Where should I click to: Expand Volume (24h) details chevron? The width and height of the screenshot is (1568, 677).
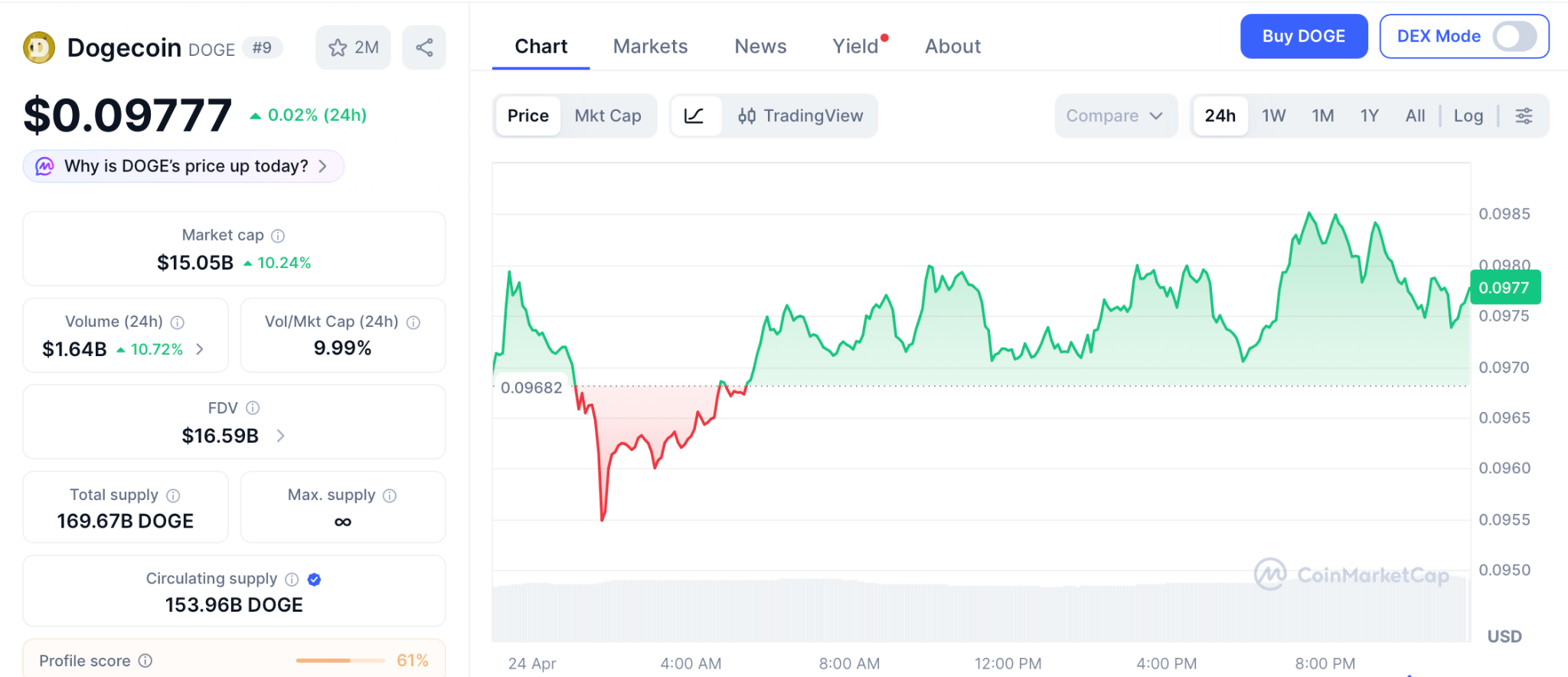click(201, 349)
